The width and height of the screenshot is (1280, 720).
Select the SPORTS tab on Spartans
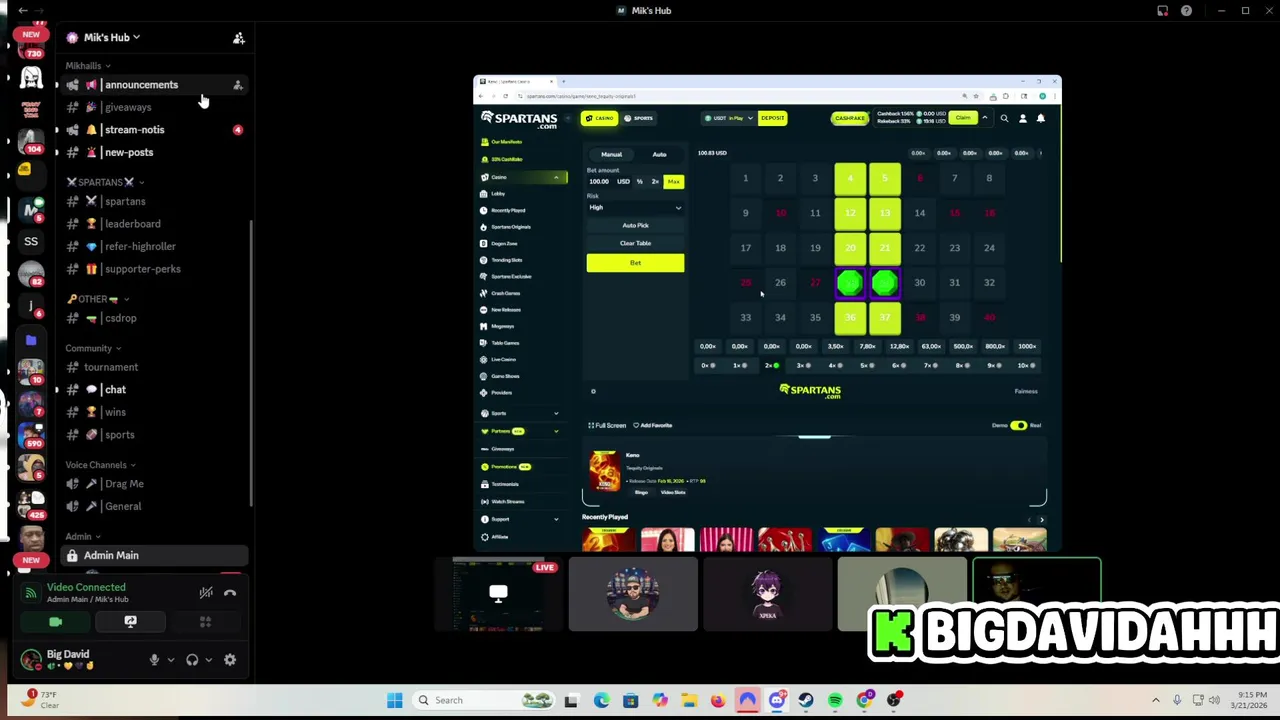click(x=638, y=118)
